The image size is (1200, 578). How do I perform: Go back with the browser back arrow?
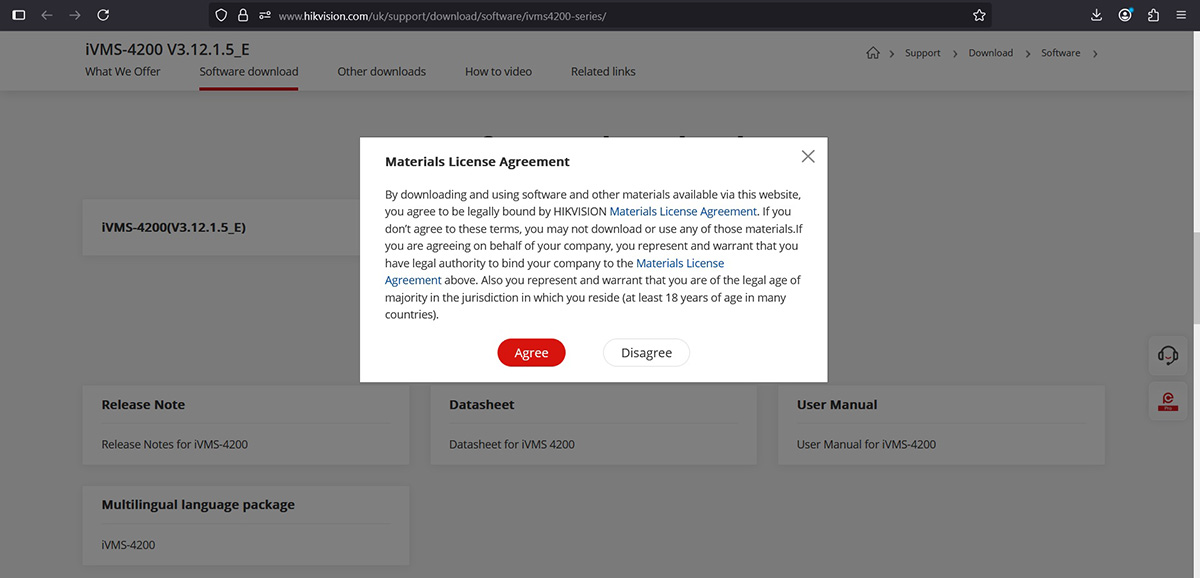[x=47, y=15]
